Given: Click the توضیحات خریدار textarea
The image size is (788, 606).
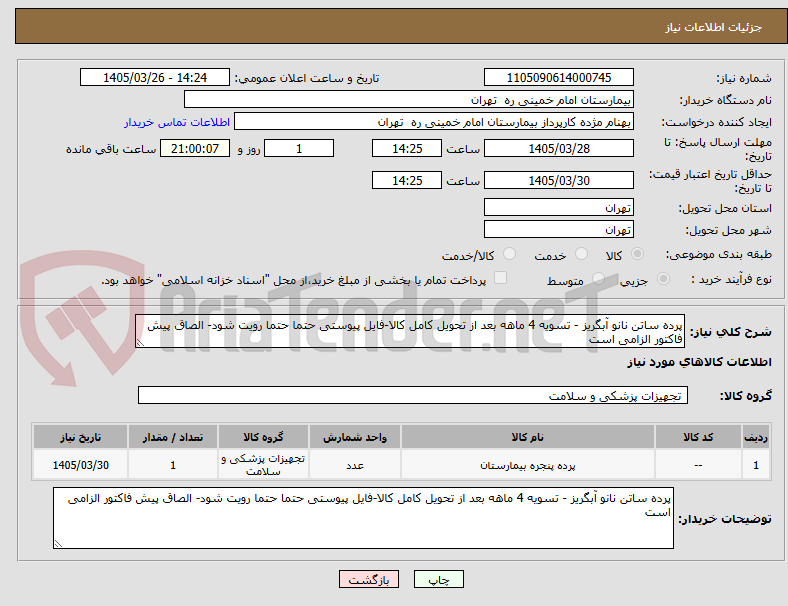Looking at the screenshot, I should (363, 518).
